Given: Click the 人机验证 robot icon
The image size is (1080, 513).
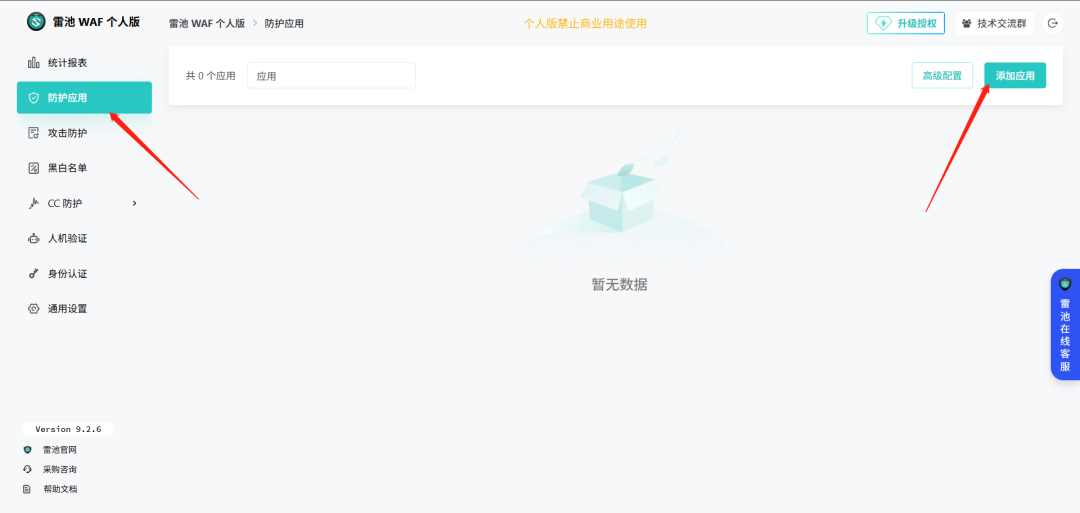Looking at the screenshot, I should tap(33, 238).
